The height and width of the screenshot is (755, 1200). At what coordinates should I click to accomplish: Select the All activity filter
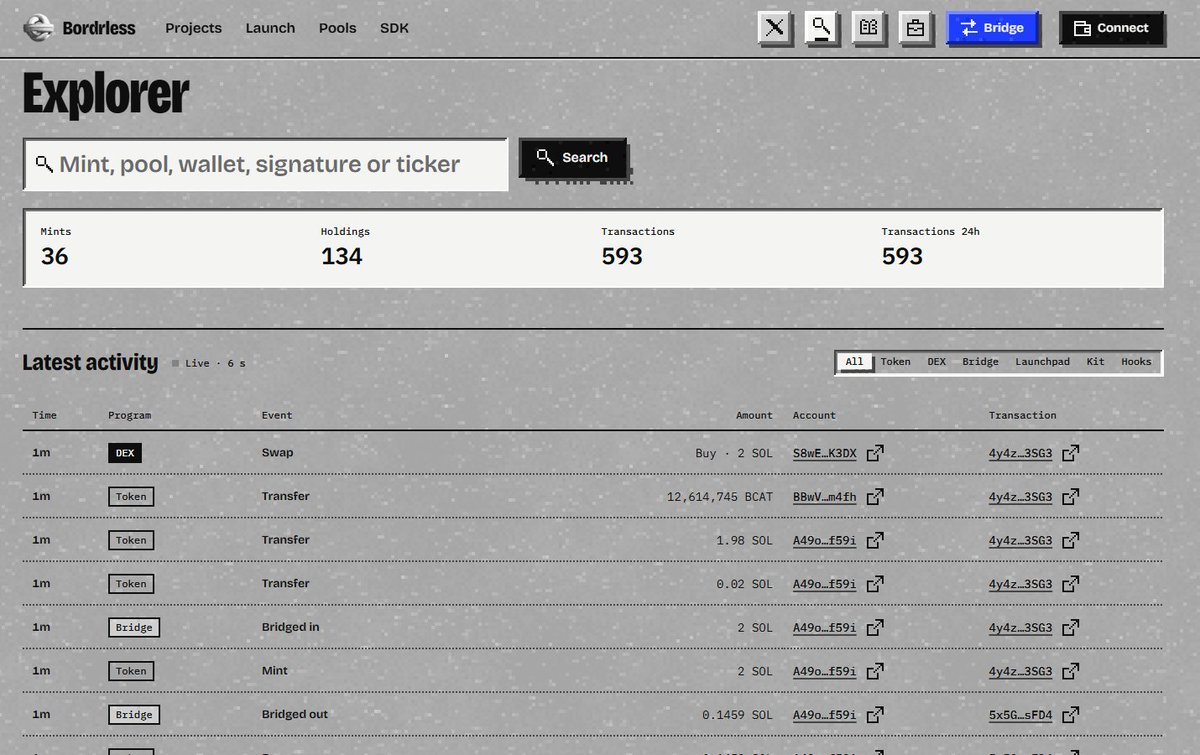pyautogui.click(x=854, y=362)
